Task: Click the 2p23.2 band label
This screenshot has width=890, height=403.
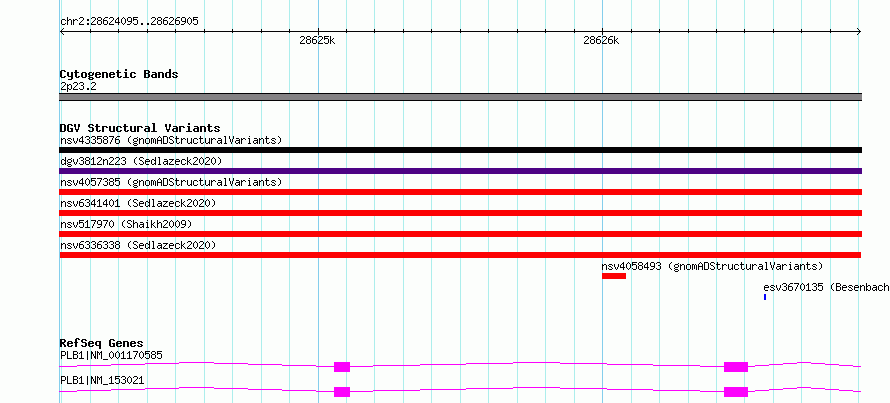Action: [78, 87]
